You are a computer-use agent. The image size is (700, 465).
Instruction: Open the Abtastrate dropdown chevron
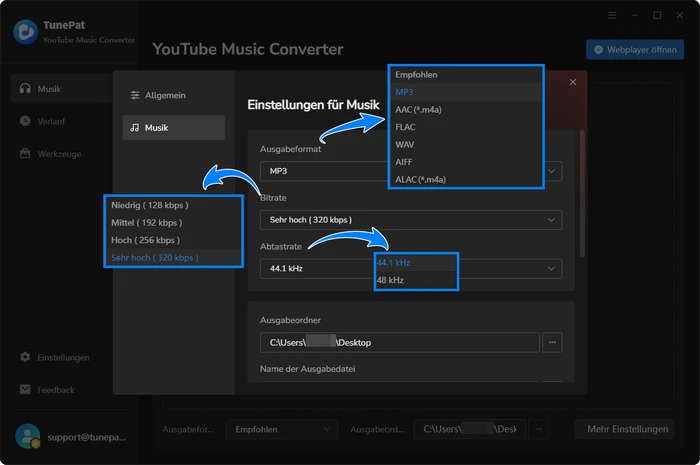tap(552, 269)
